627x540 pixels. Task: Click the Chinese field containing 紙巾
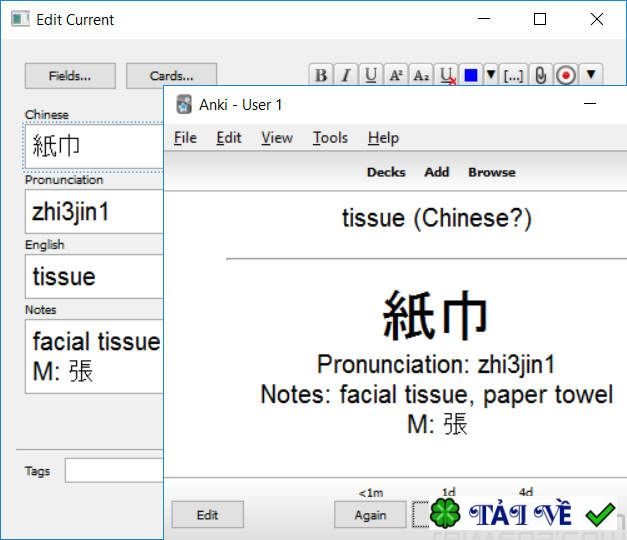coord(94,146)
